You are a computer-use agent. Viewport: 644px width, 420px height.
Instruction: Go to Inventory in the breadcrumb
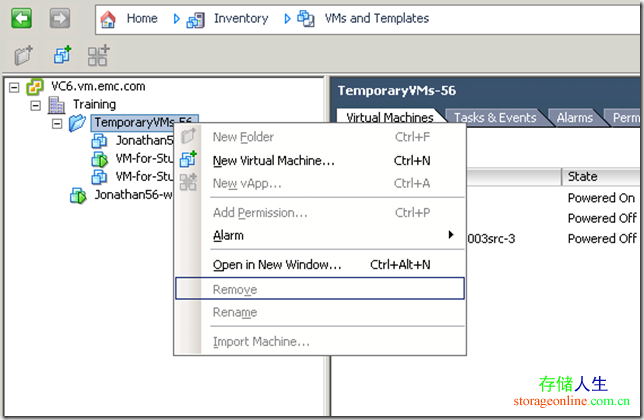pyautogui.click(x=240, y=18)
